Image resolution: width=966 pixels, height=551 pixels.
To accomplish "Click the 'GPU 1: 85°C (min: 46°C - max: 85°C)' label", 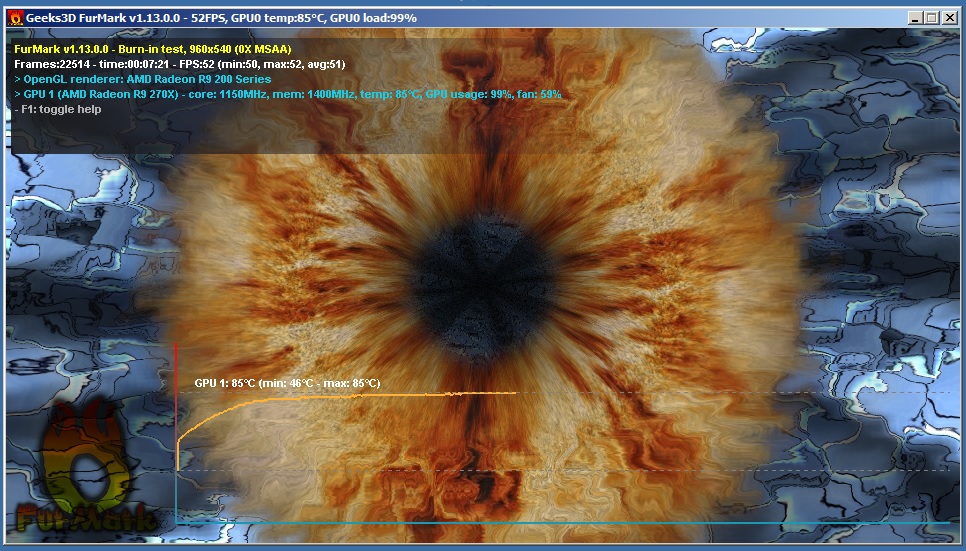I will point(287,383).
